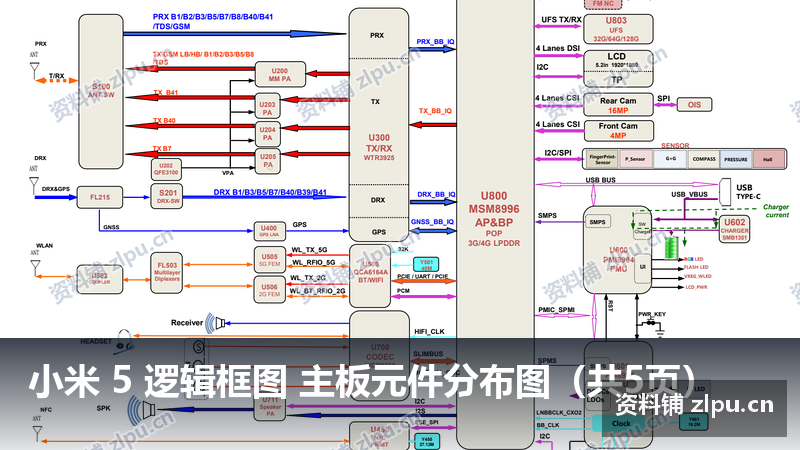This screenshot has height=450, width=800.
Task: Select the U502 Coupler block
Action: [x=99, y=279]
